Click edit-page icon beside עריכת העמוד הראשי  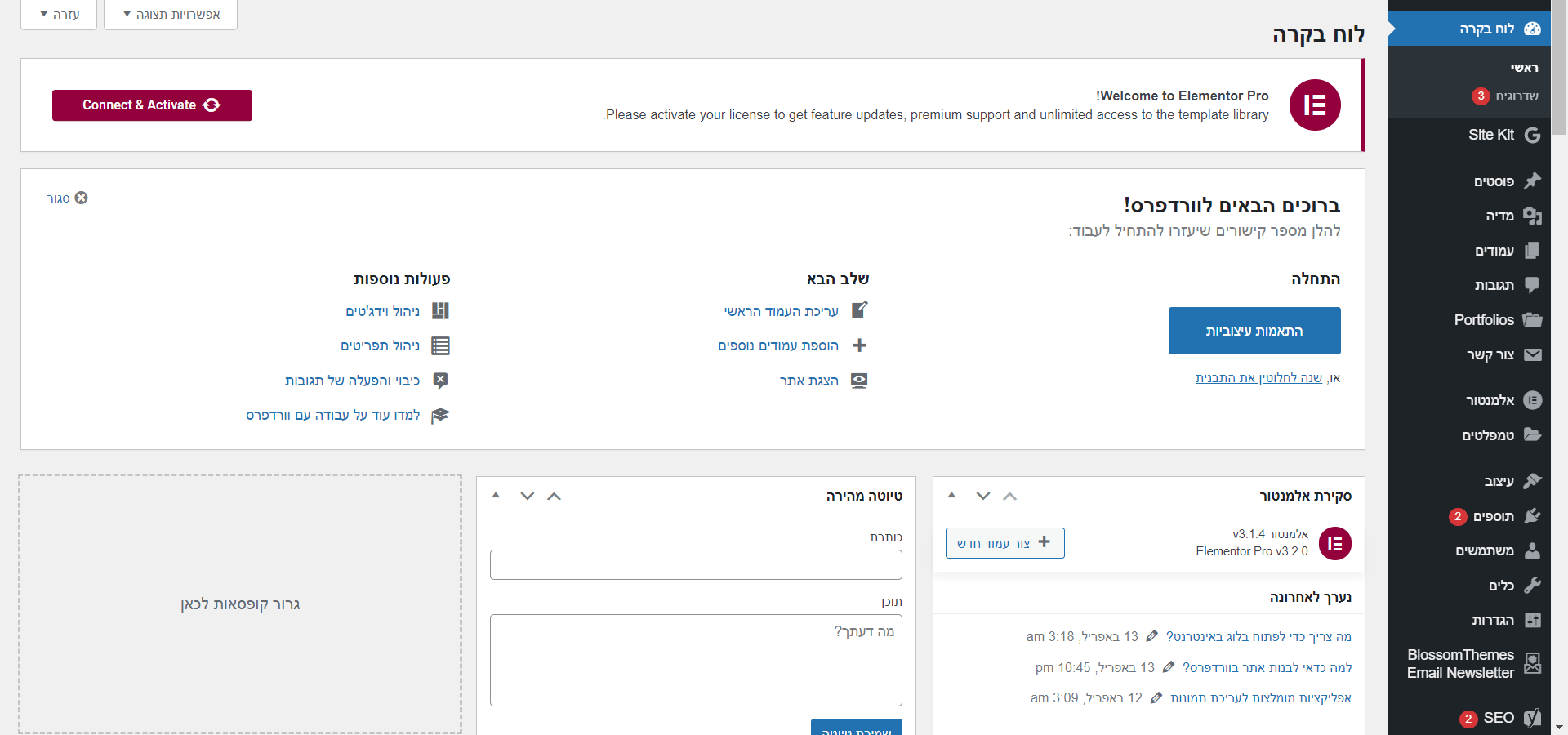tap(859, 310)
